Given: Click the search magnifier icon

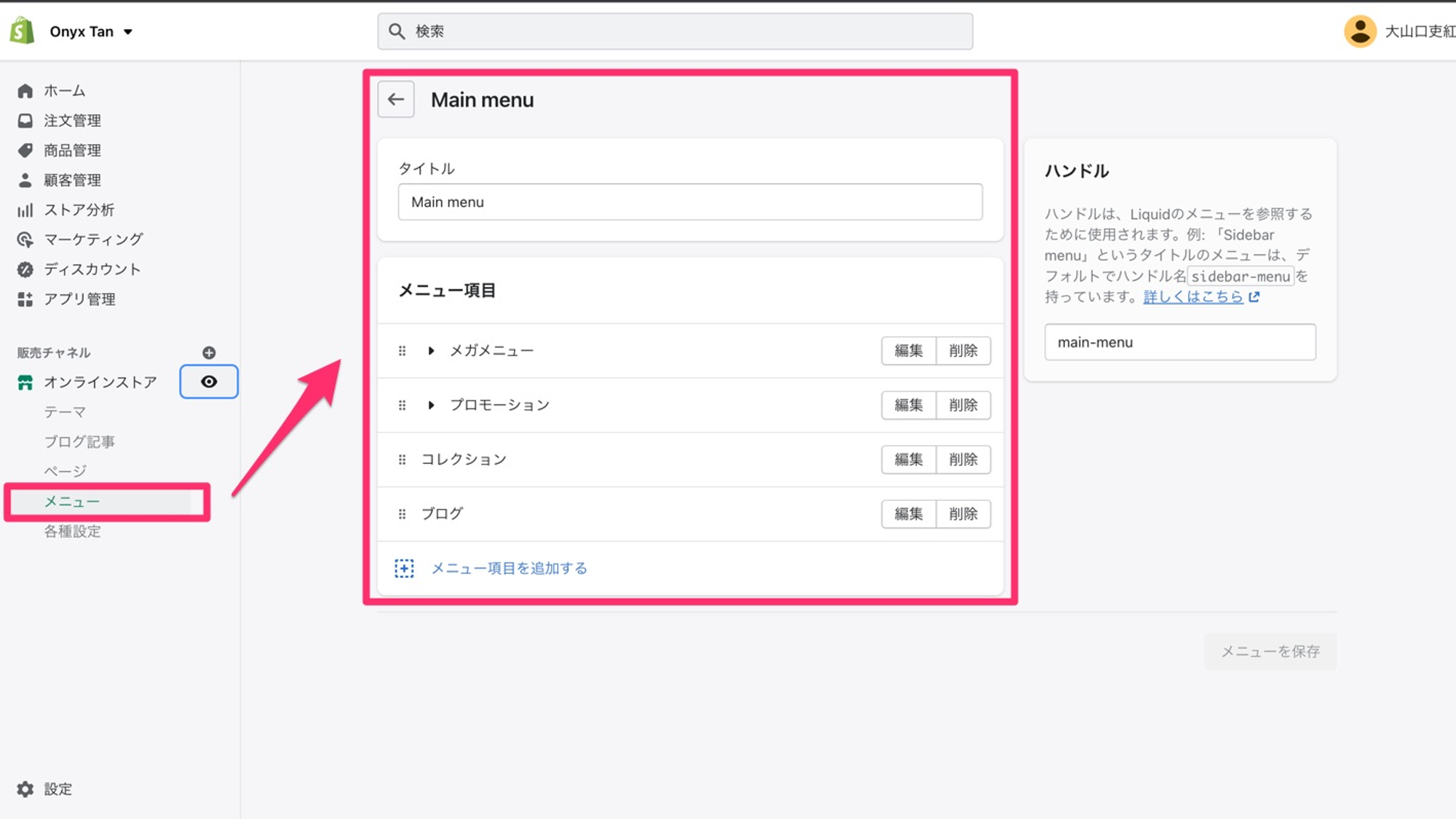Looking at the screenshot, I should 397,31.
